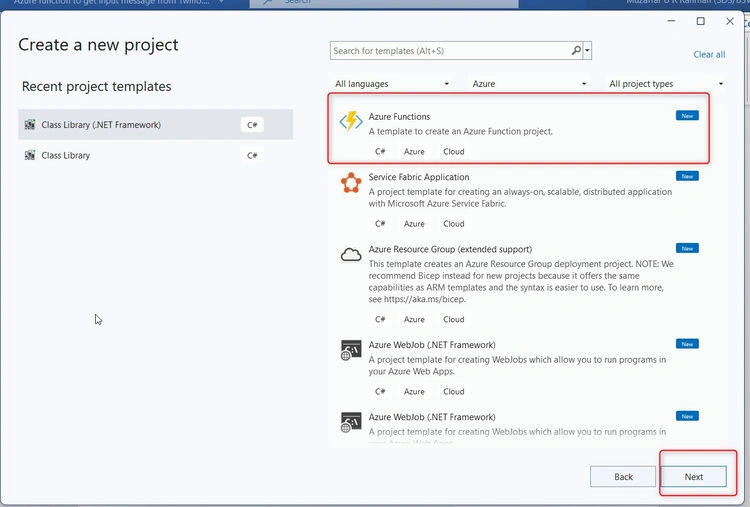750x507 pixels.
Task: Click the Service Fabric Application orange icon
Action: [x=351, y=183]
